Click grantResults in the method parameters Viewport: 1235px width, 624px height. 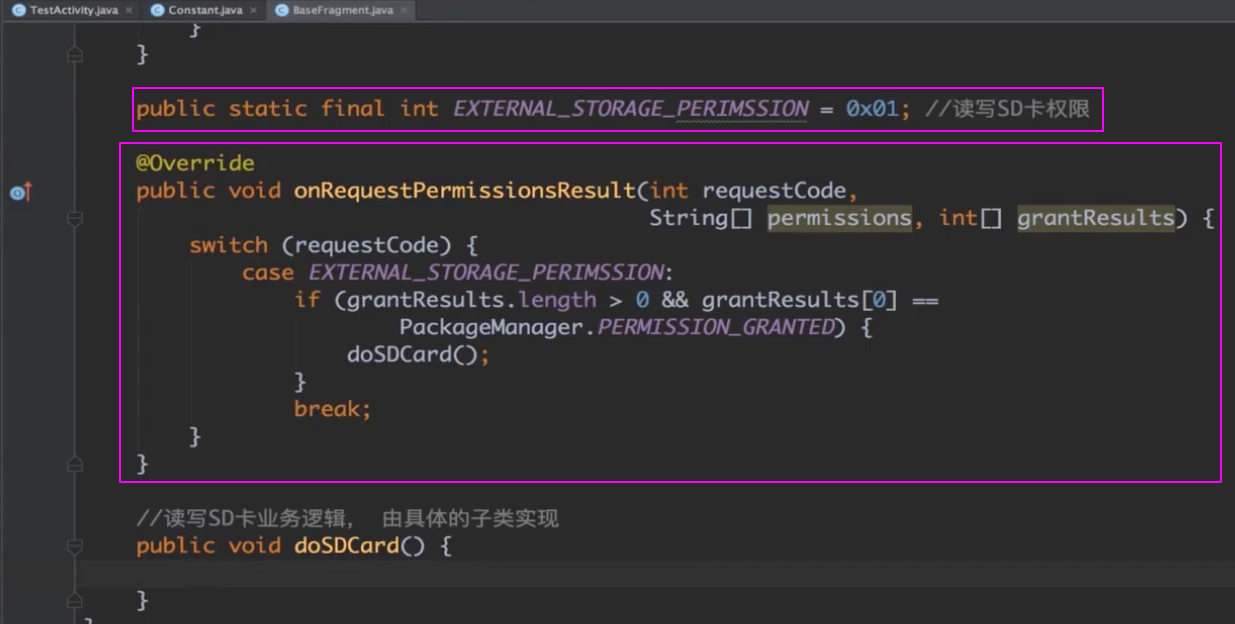point(1096,218)
